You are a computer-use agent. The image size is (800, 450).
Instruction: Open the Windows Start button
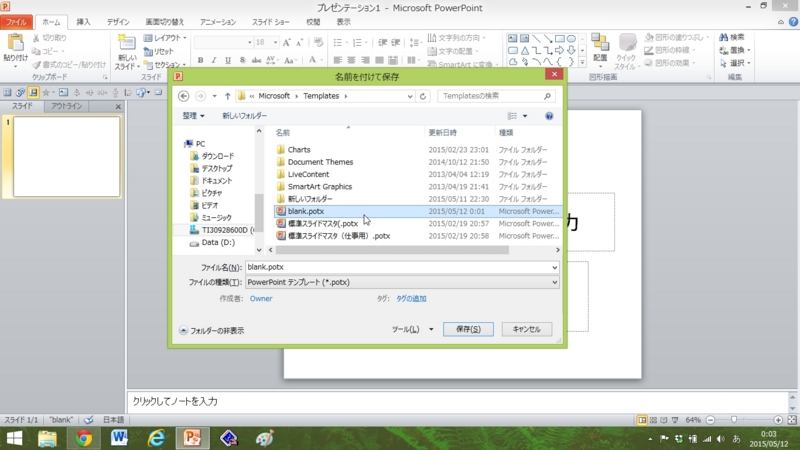(x=14, y=438)
